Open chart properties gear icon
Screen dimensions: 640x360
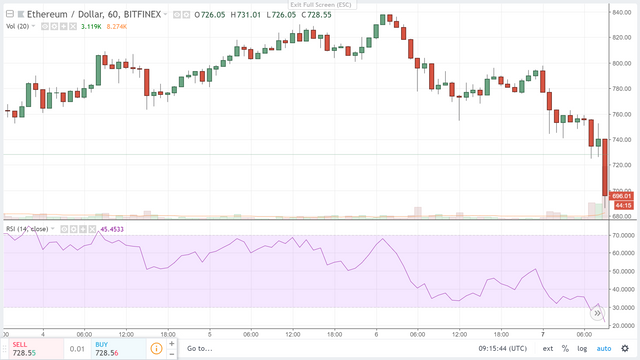(625, 349)
